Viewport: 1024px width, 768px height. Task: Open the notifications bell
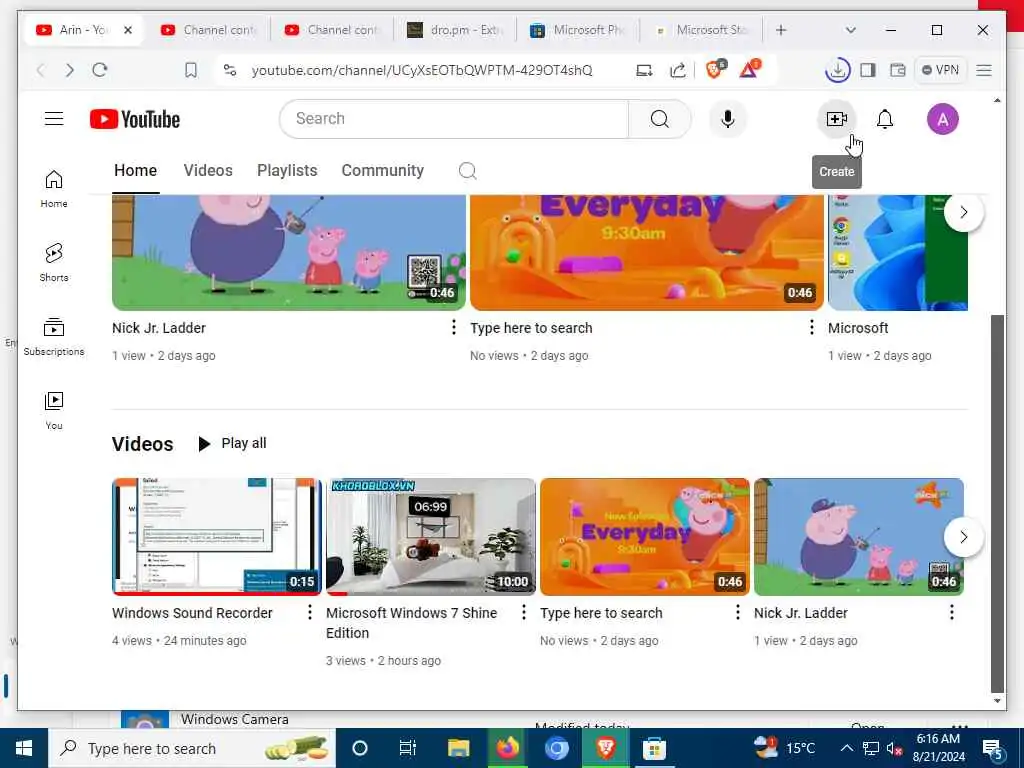tap(885, 119)
